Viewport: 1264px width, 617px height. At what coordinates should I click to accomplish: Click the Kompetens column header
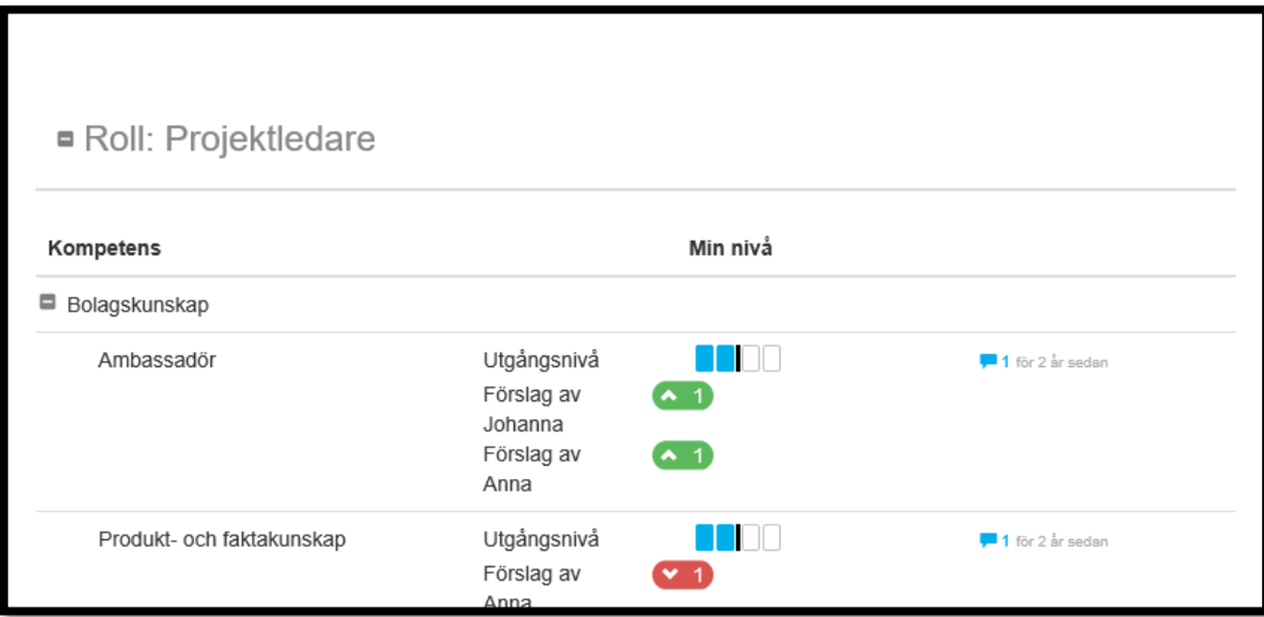[x=104, y=248]
